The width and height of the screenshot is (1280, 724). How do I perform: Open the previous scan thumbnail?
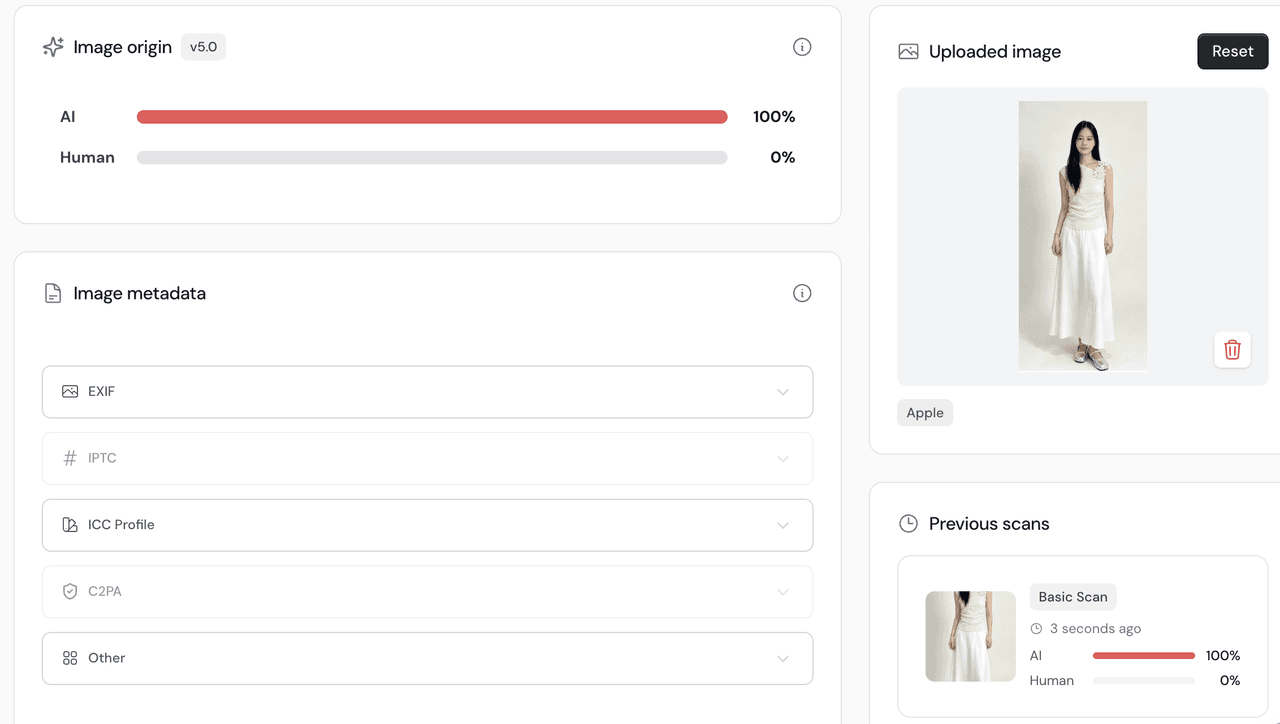[x=970, y=636]
